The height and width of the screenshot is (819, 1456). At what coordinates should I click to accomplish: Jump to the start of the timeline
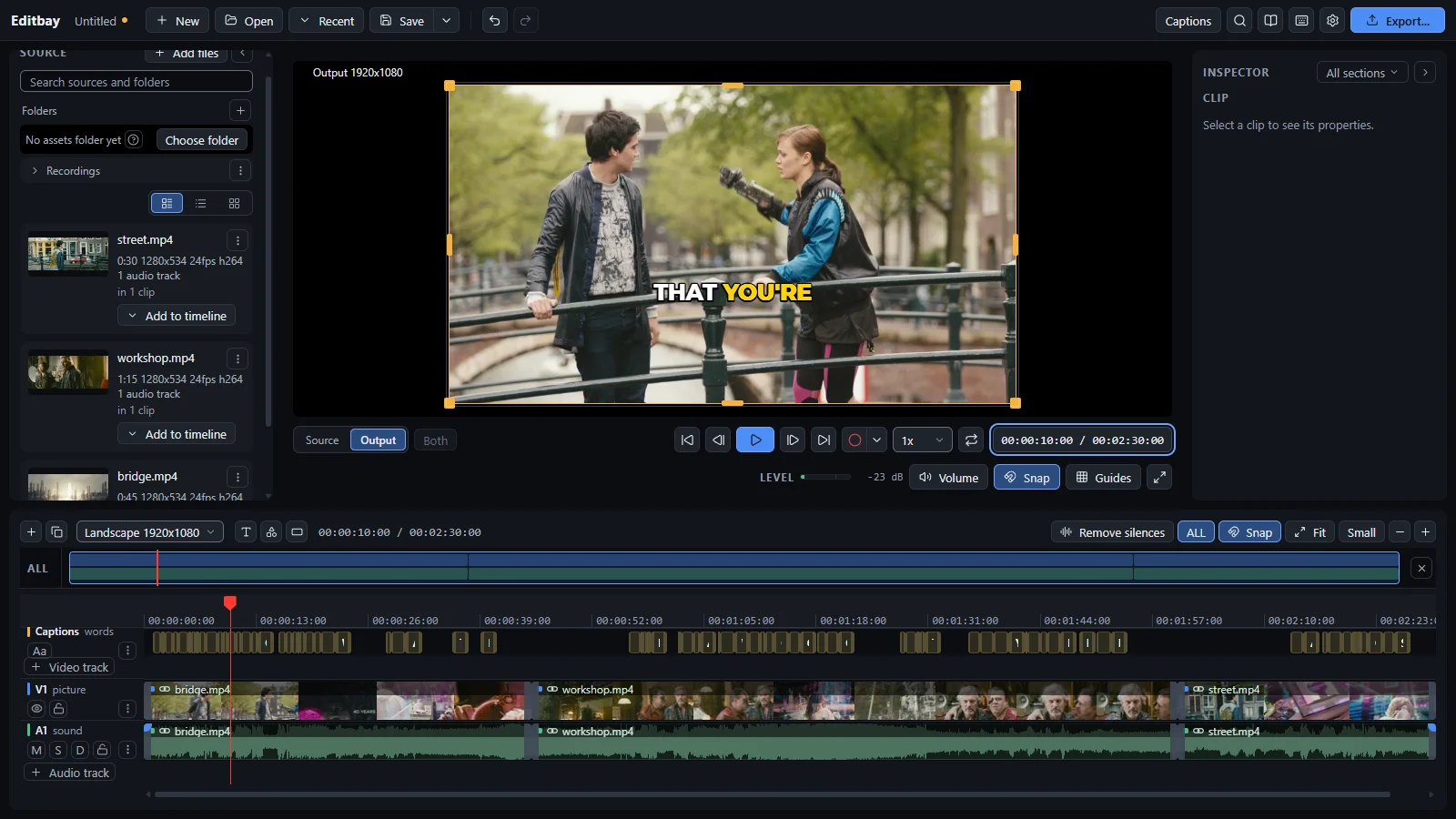[x=687, y=440]
